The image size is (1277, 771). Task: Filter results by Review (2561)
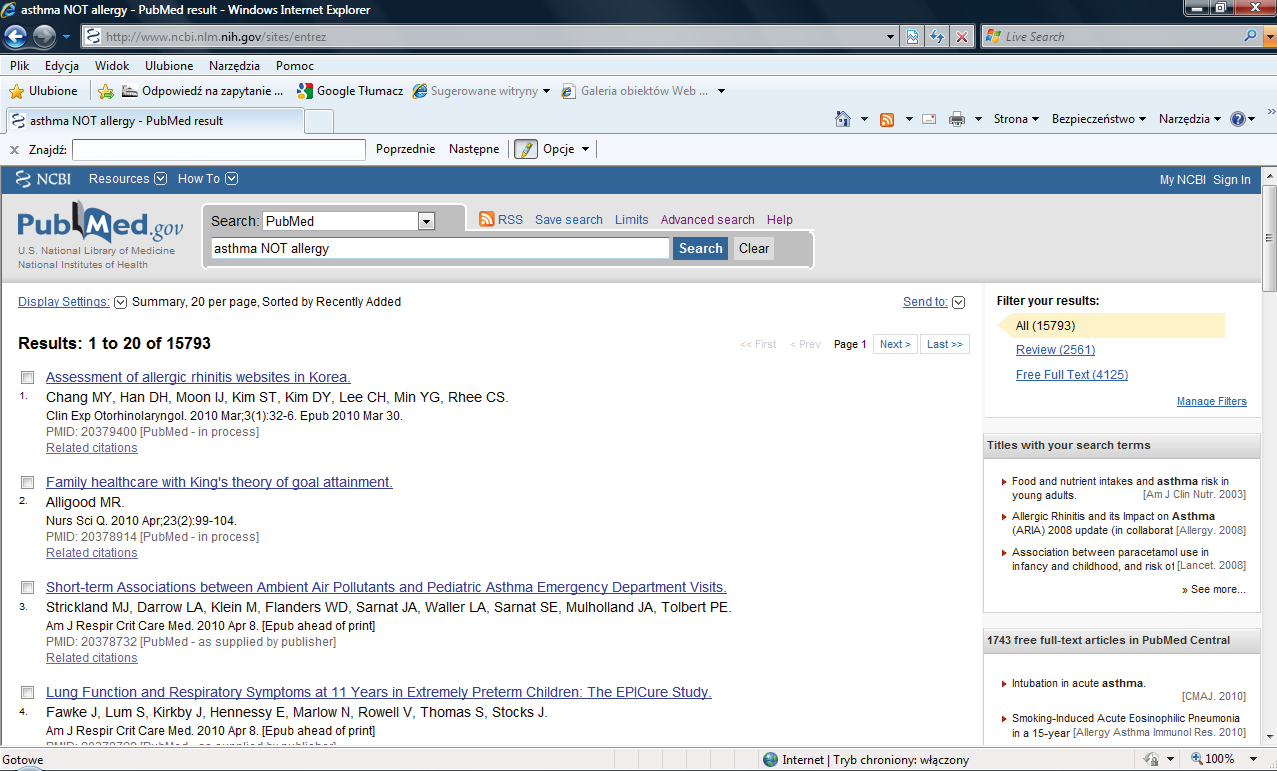point(1055,350)
